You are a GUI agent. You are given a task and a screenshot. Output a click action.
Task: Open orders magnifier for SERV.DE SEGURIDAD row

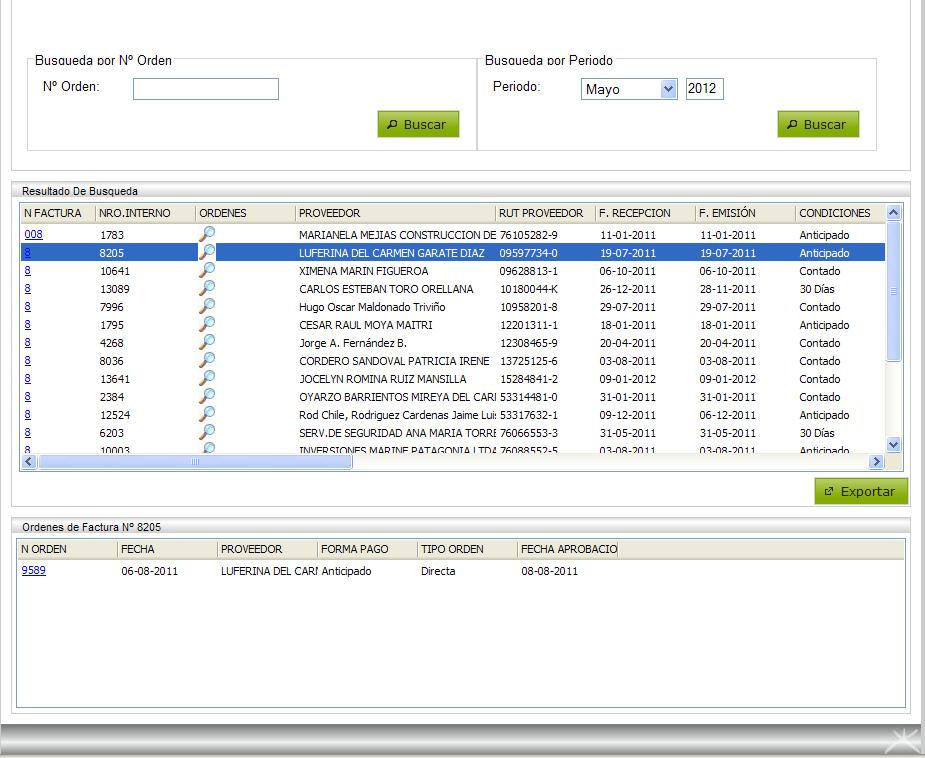207,432
